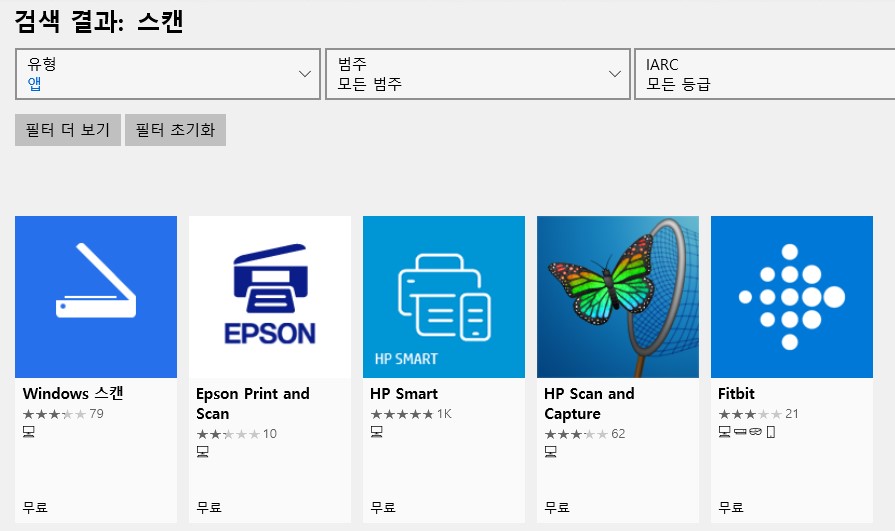Click the star rating with 62 reviews

click(x=585, y=434)
